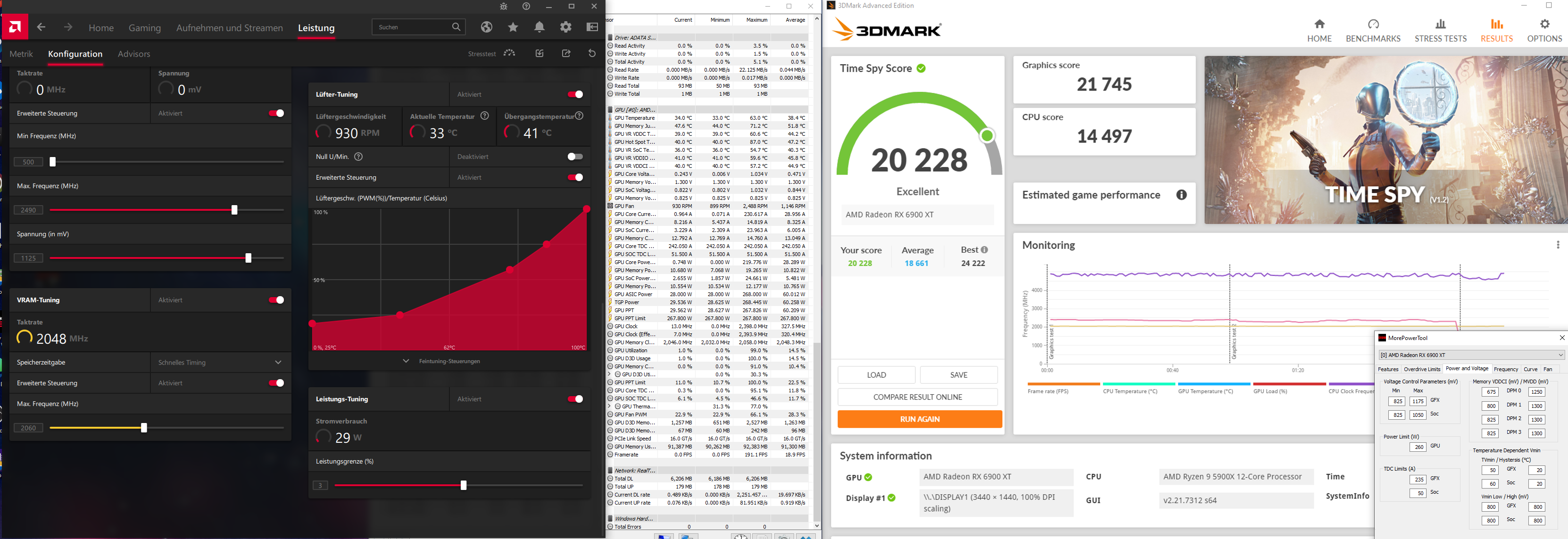Disable VRAM-Tuning toggle
The width and height of the screenshot is (1568, 539).
[276, 300]
